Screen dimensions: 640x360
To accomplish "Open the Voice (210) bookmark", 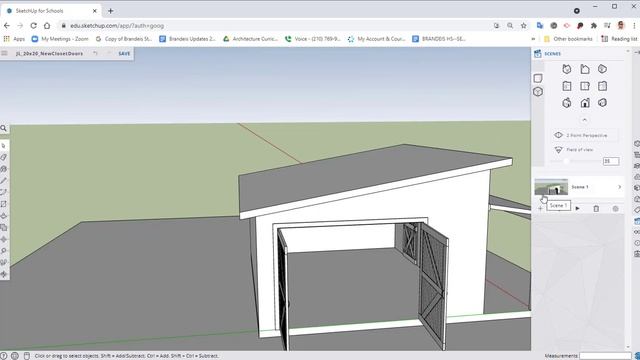I will click(x=313, y=39).
